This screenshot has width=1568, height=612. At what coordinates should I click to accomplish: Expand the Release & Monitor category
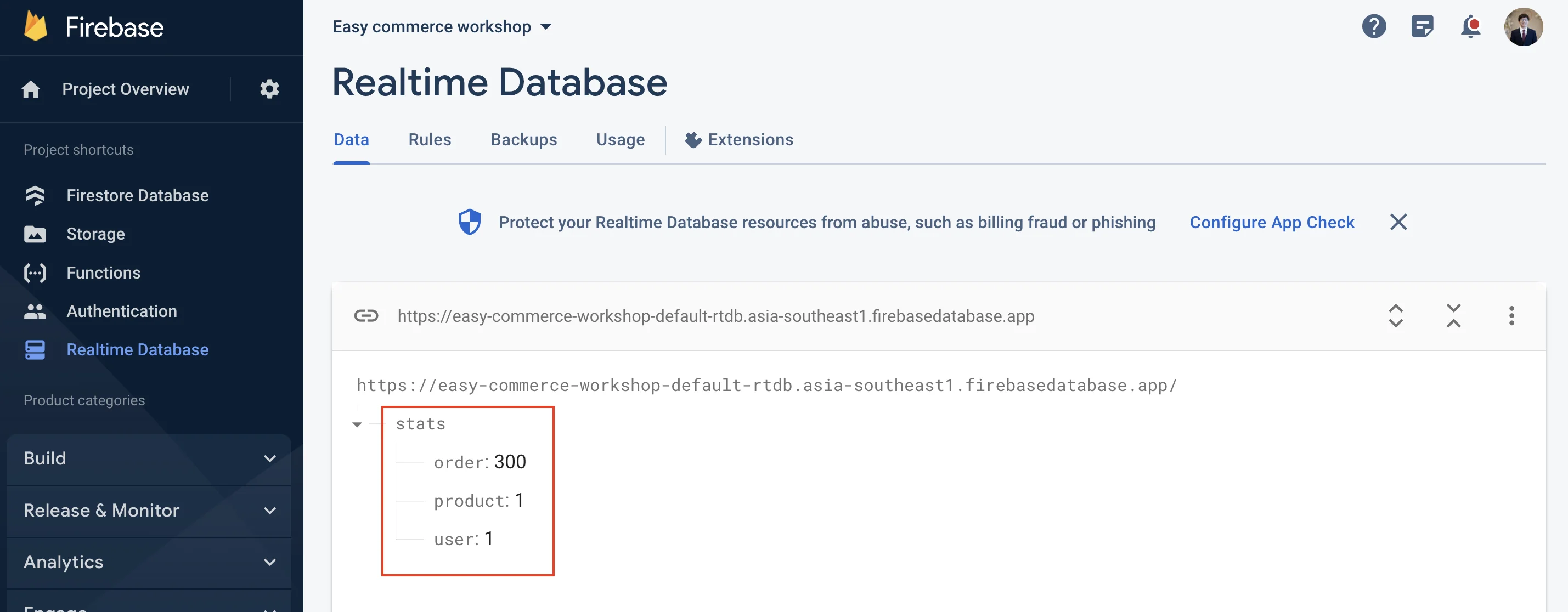tap(149, 511)
